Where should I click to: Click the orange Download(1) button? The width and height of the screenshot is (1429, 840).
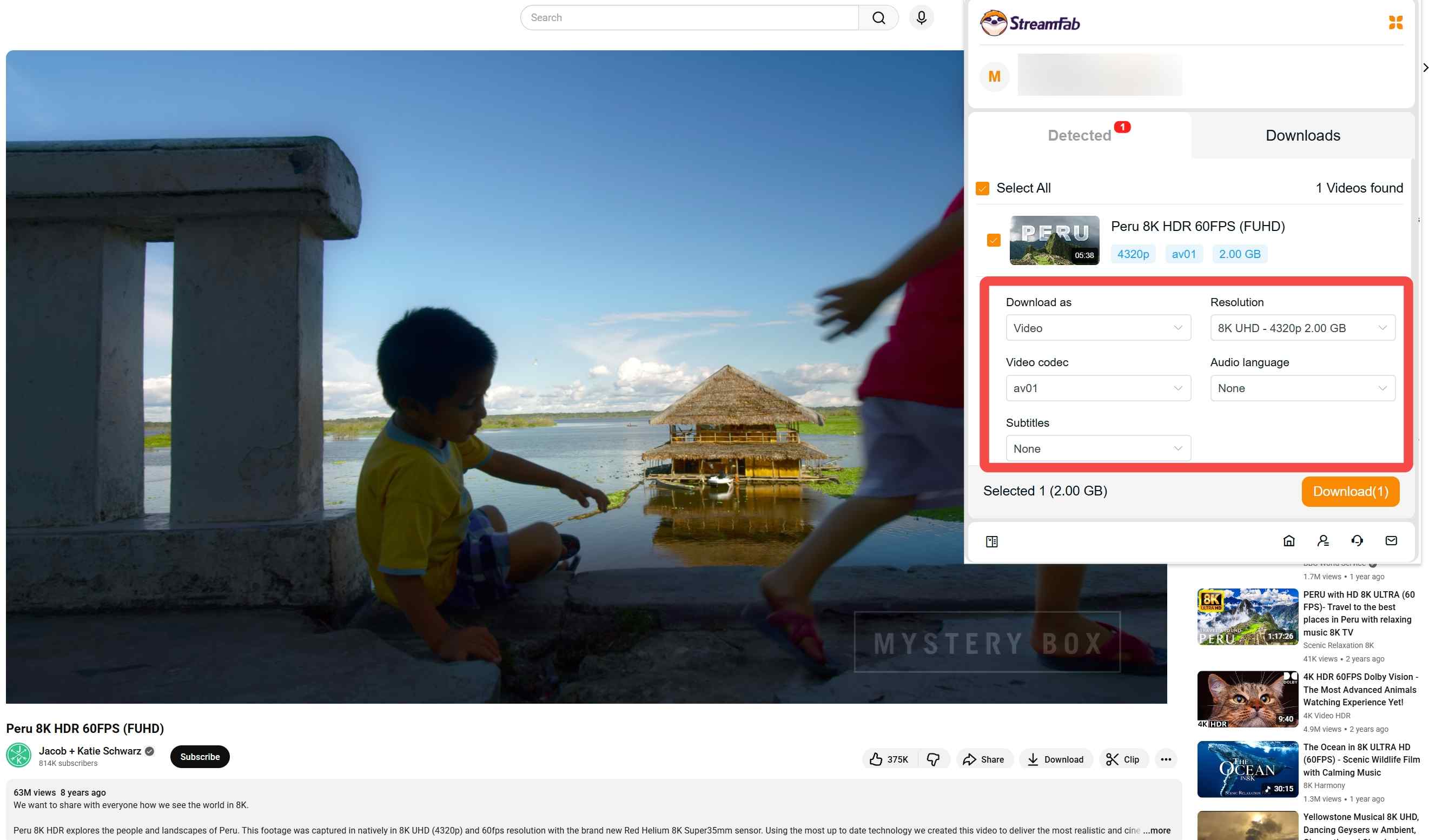(1349, 491)
